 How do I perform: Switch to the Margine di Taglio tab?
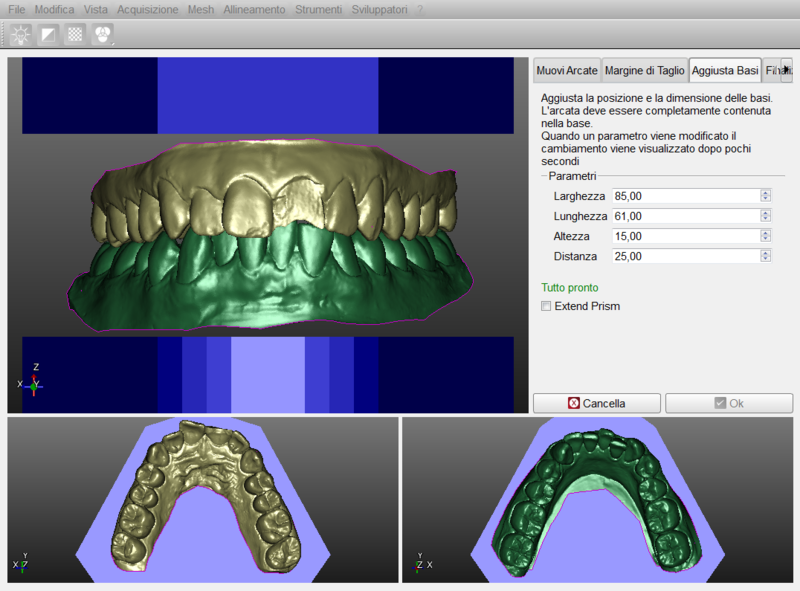(x=644, y=71)
